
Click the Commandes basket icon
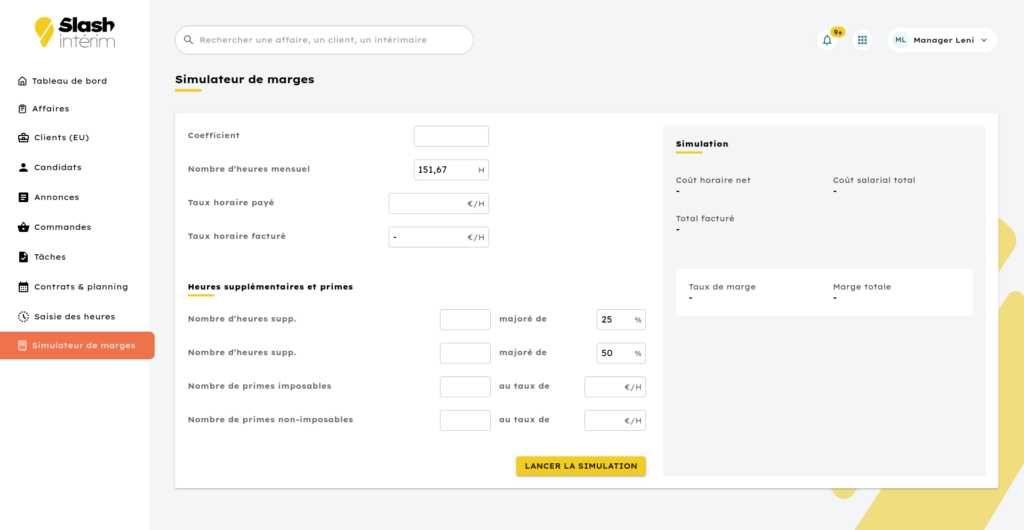click(23, 227)
